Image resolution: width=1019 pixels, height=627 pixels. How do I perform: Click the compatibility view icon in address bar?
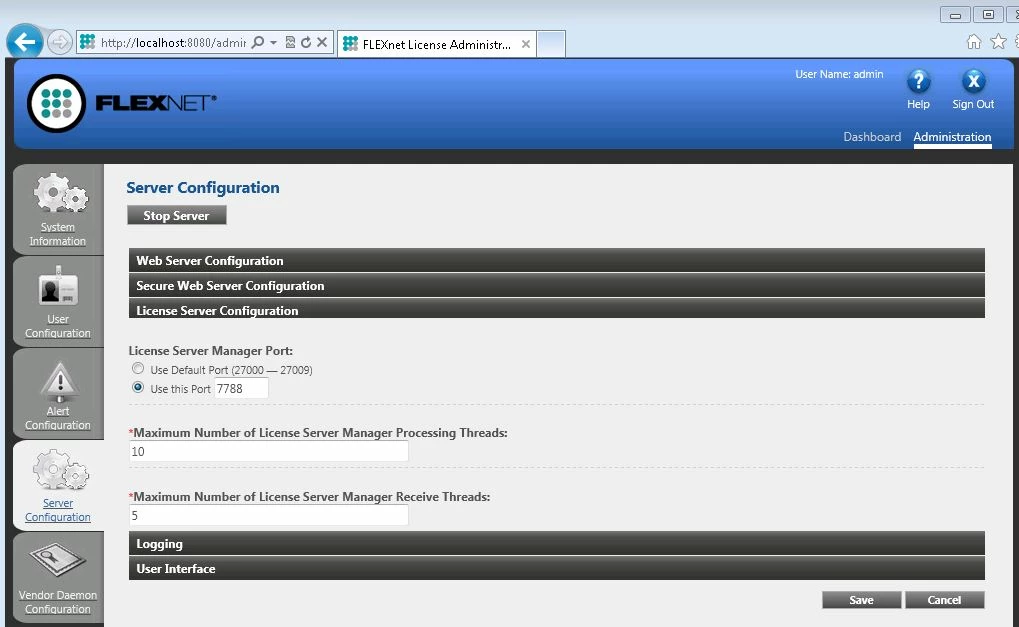(x=290, y=42)
